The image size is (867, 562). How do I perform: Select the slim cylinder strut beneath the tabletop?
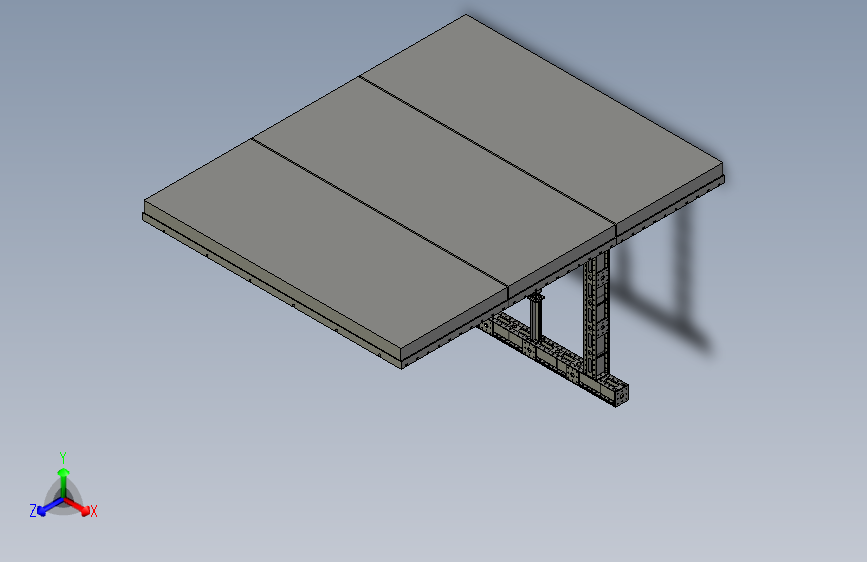[536, 316]
